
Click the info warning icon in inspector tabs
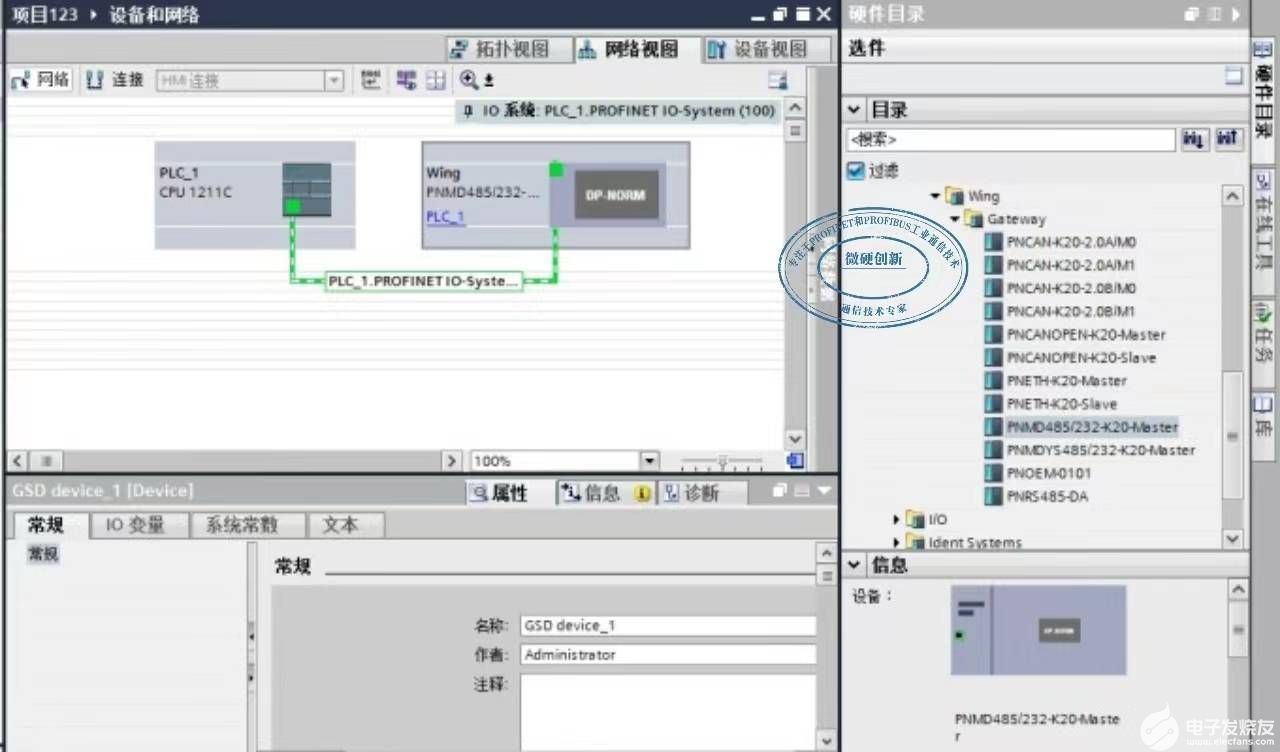tap(643, 493)
